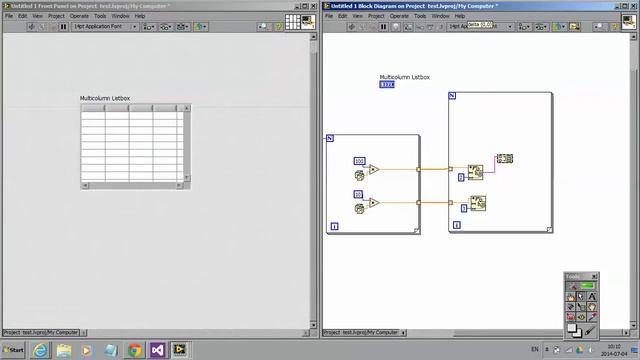The image size is (640, 360).
Task: Open Window menu in Block Diagram window
Action: click(440, 16)
